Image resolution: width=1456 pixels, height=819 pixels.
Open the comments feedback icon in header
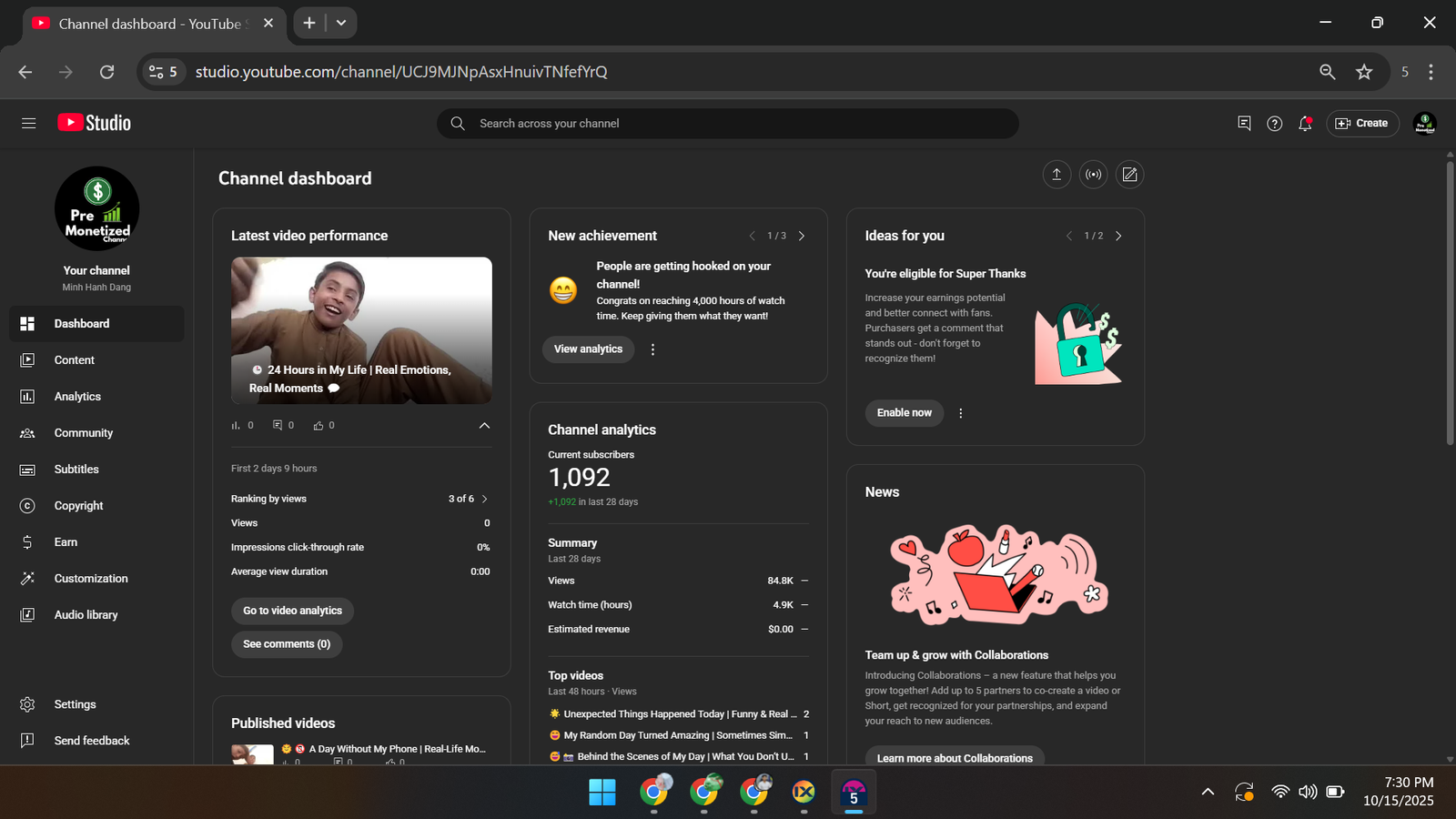(x=1244, y=124)
